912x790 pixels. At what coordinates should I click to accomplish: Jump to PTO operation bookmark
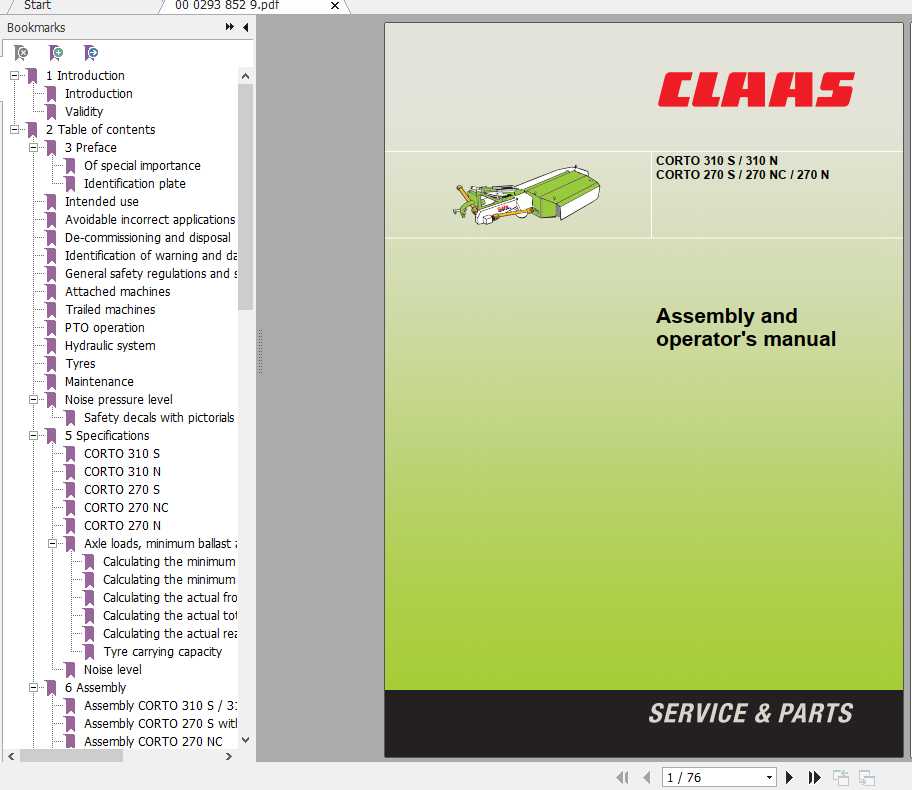(x=104, y=328)
